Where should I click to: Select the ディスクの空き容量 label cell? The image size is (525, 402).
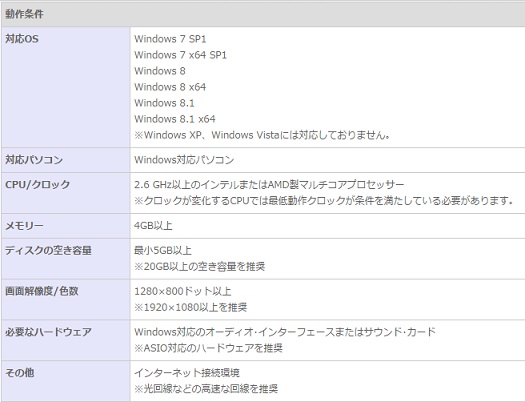(x=66, y=258)
